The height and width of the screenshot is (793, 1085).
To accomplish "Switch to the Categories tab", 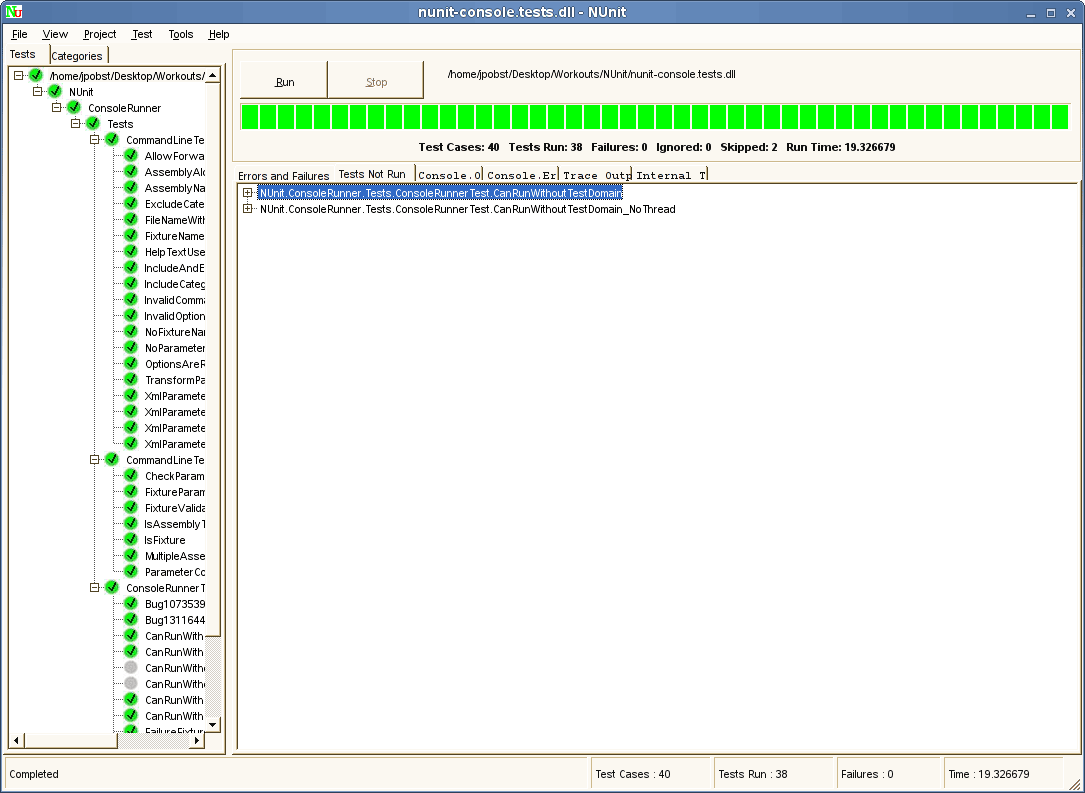I will (78, 56).
